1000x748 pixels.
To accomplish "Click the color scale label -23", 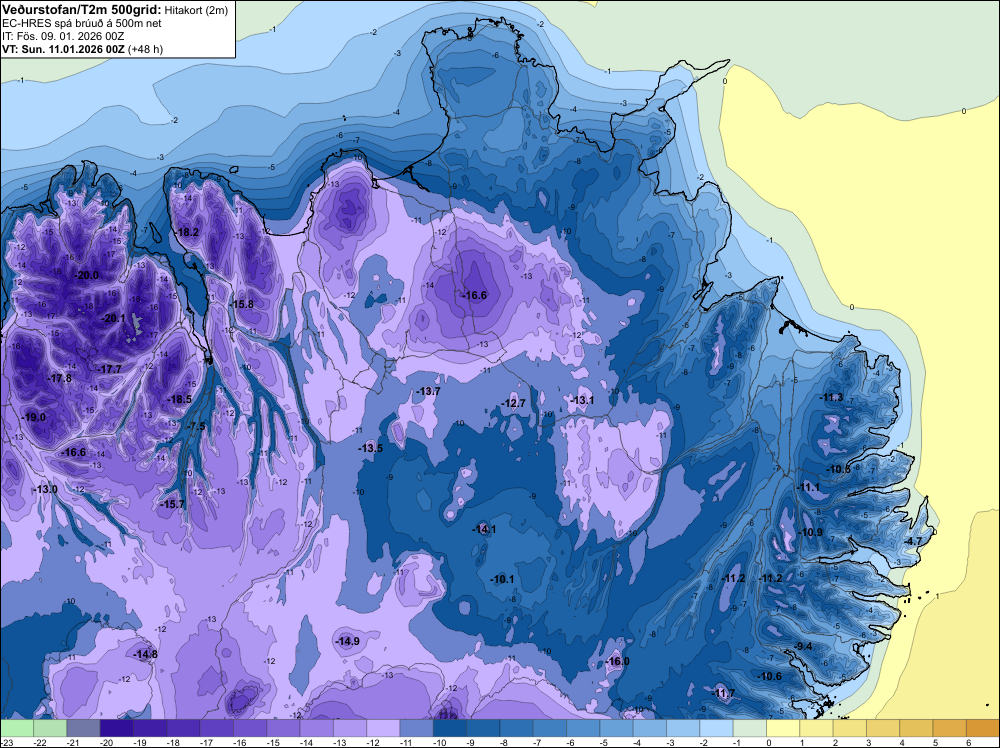I will [5, 743].
